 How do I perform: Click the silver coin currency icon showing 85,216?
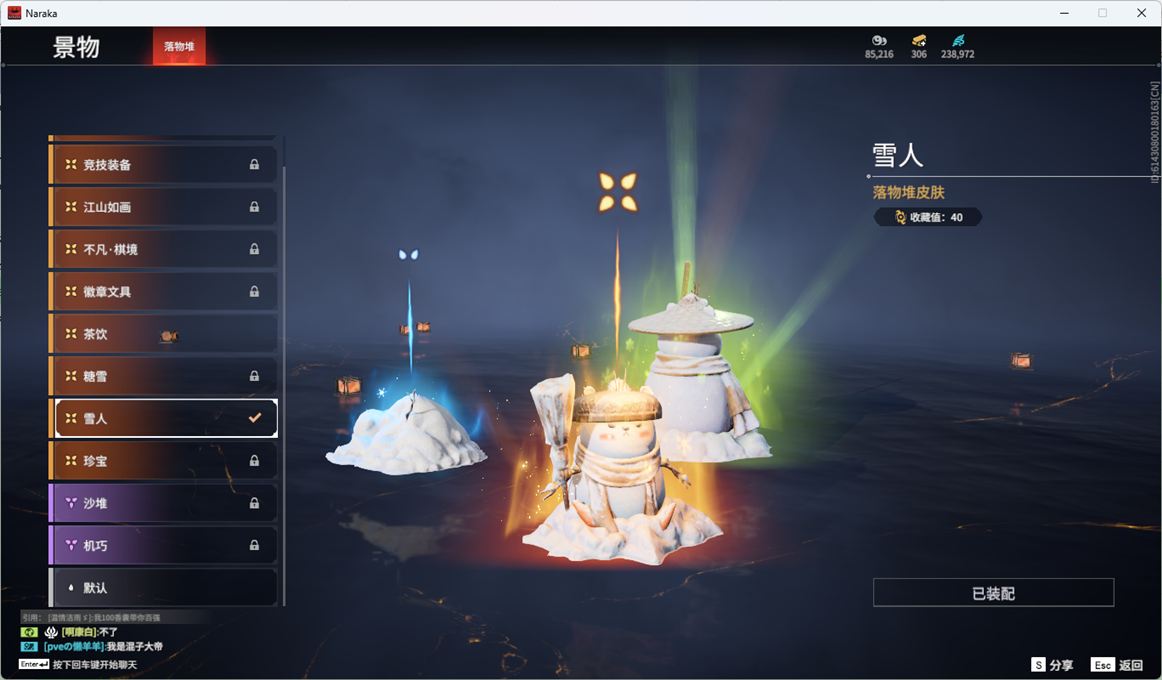(x=879, y=40)
